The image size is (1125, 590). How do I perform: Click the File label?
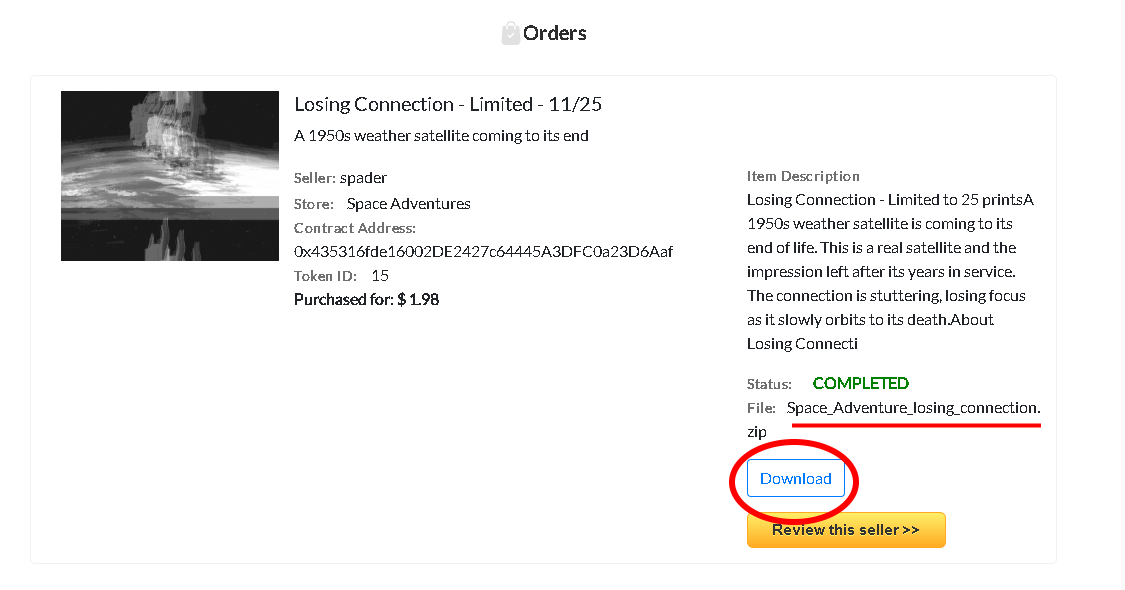761,408
